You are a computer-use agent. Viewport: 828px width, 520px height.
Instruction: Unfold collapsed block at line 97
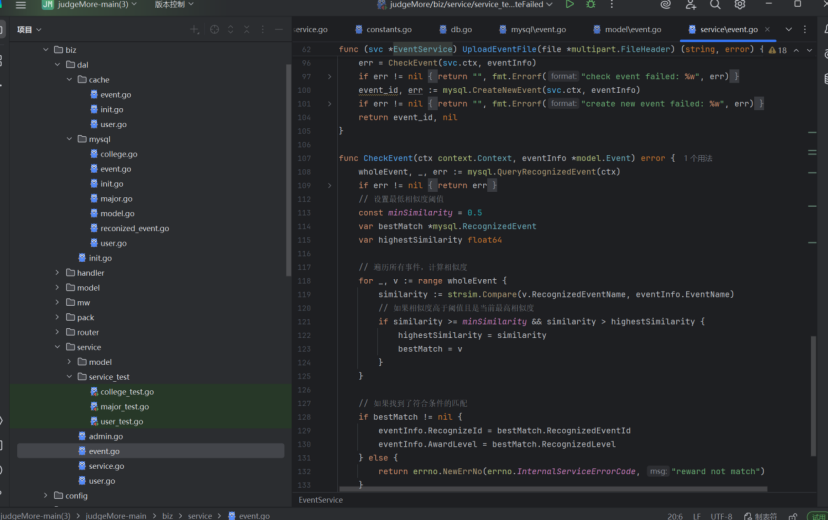pyautogui.click(x=330, y=77)
